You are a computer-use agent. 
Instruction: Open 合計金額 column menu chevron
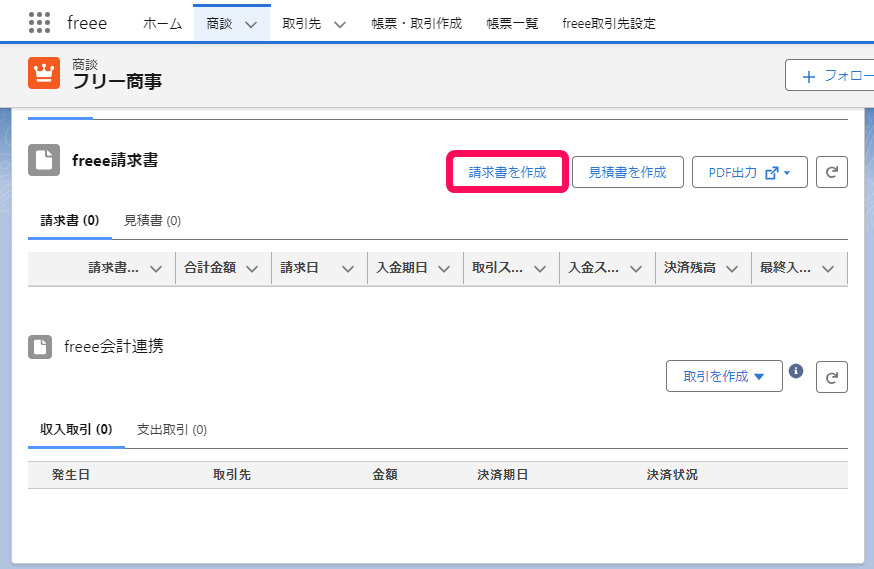pyautogui.click(x=252, y=269)
